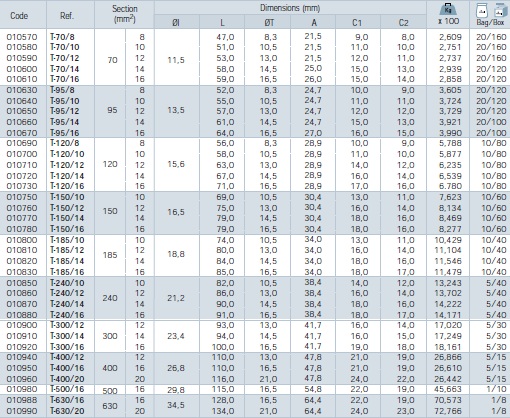Click weight value 45,663
The height and width of the screenshot is (418, 510).
[448, 389]
